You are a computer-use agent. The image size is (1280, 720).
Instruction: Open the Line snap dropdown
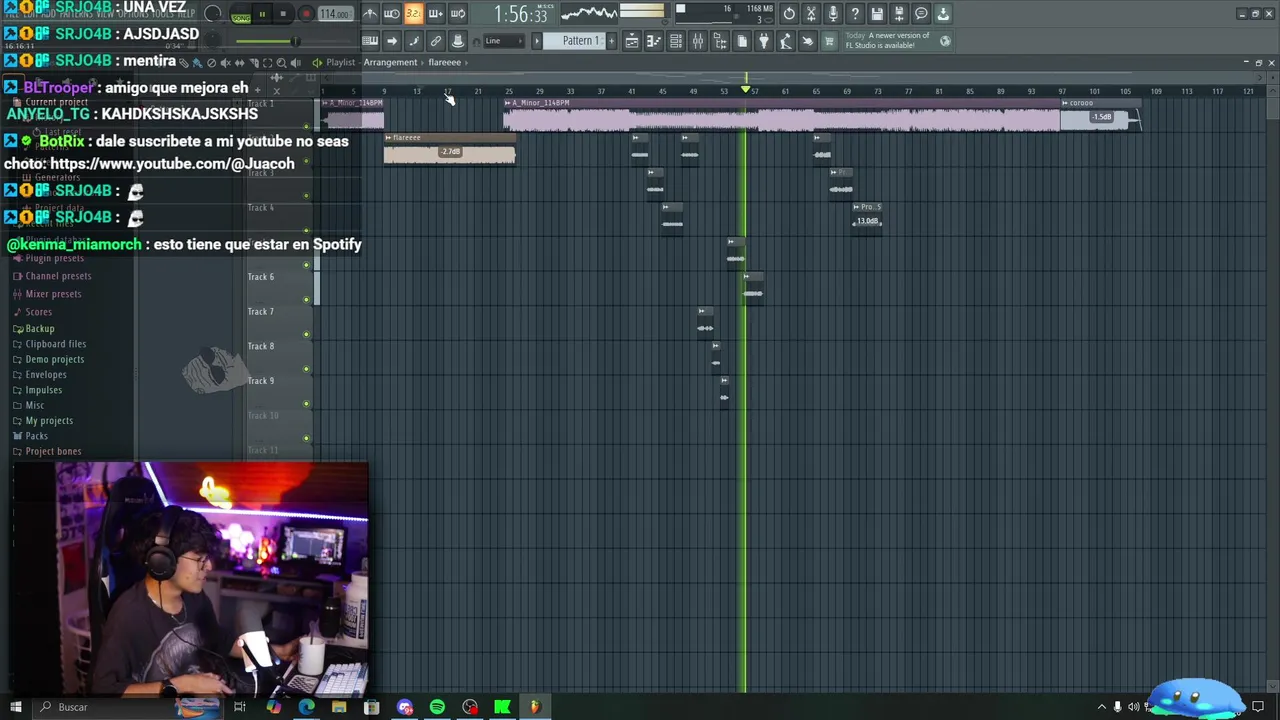[x=505, y=41]
